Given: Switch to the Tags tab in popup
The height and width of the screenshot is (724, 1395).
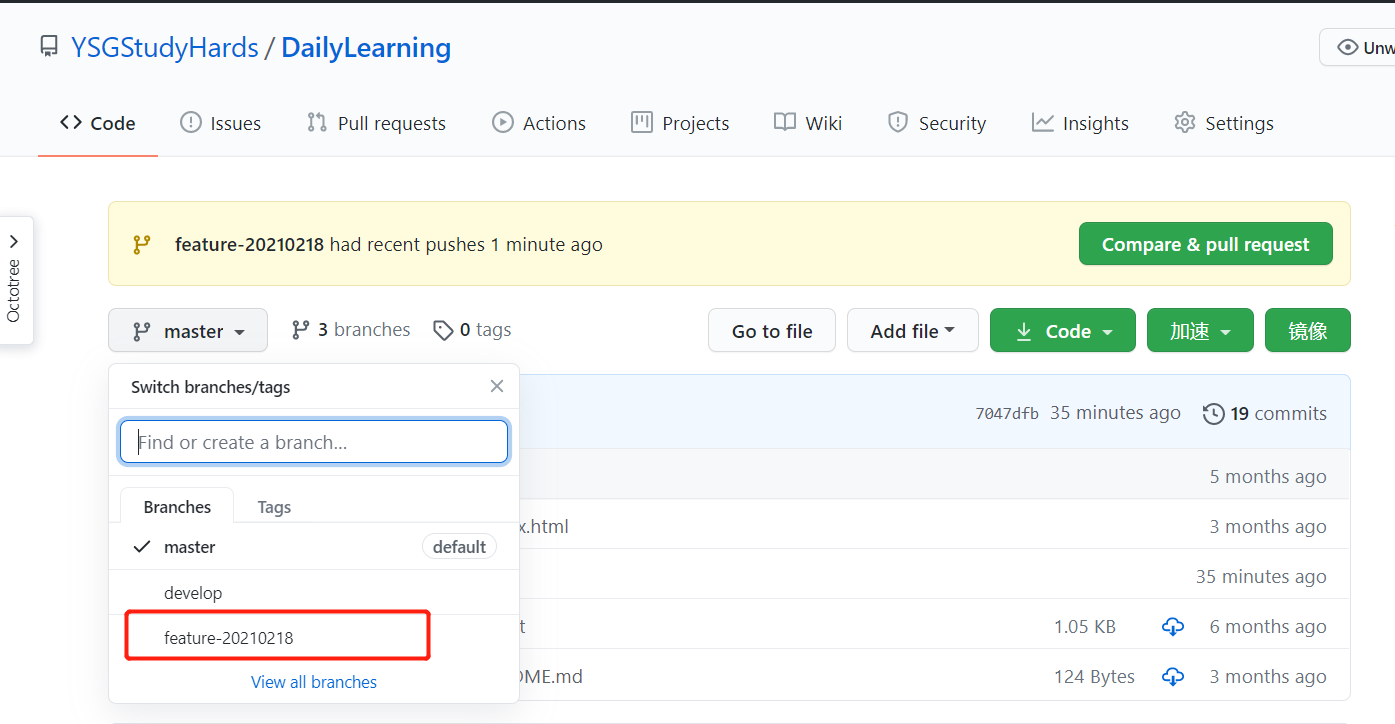Looking at the screenshot, I should point(274,507).
